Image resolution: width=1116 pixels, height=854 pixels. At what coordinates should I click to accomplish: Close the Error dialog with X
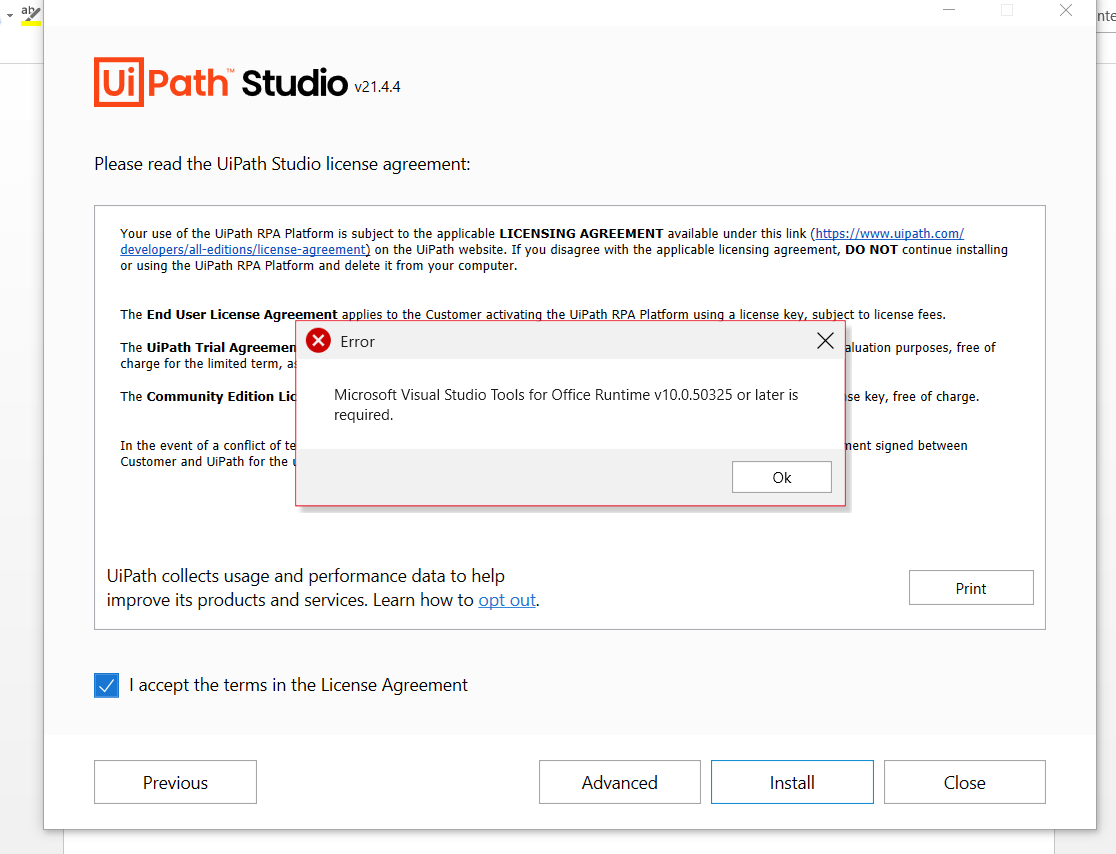click(x=825, y=341)
